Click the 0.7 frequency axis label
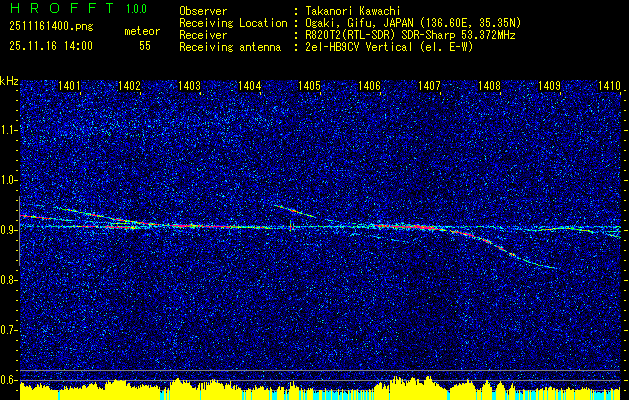 tap(9, 330)
